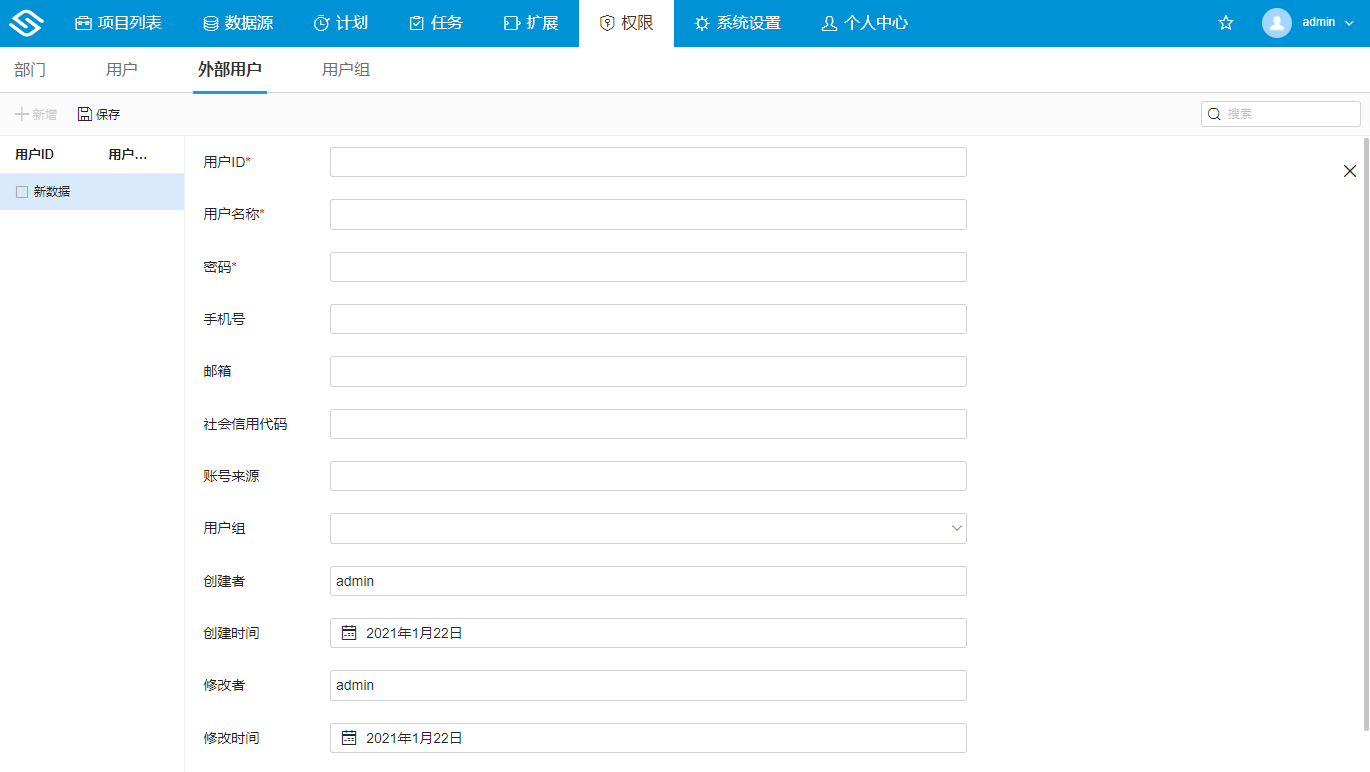The height and width of the screenshot is (772, 1370).
Task: Switch to the 部门 tab
Action: coord(30,70)
